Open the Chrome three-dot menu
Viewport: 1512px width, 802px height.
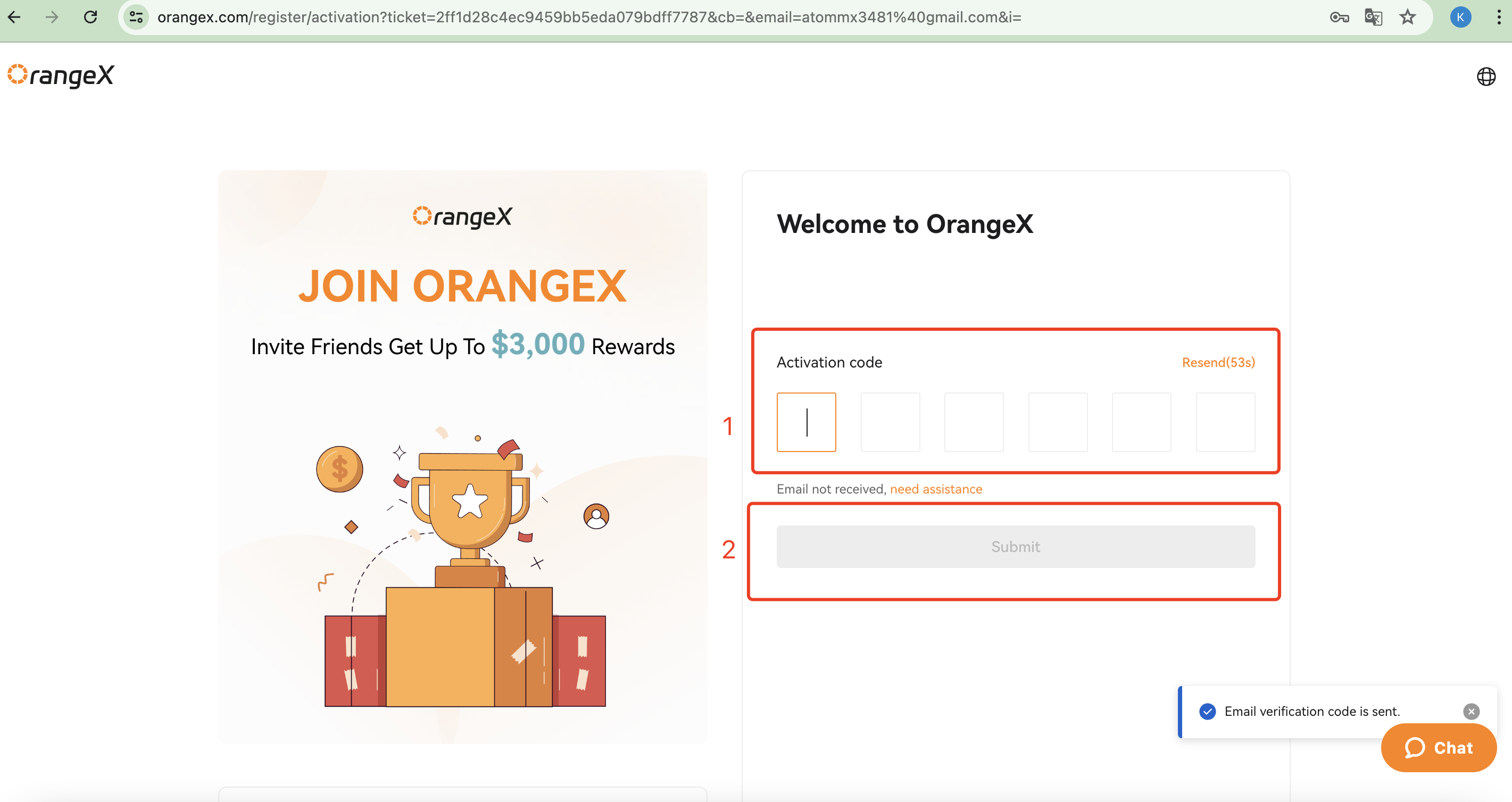point(1499,17)
